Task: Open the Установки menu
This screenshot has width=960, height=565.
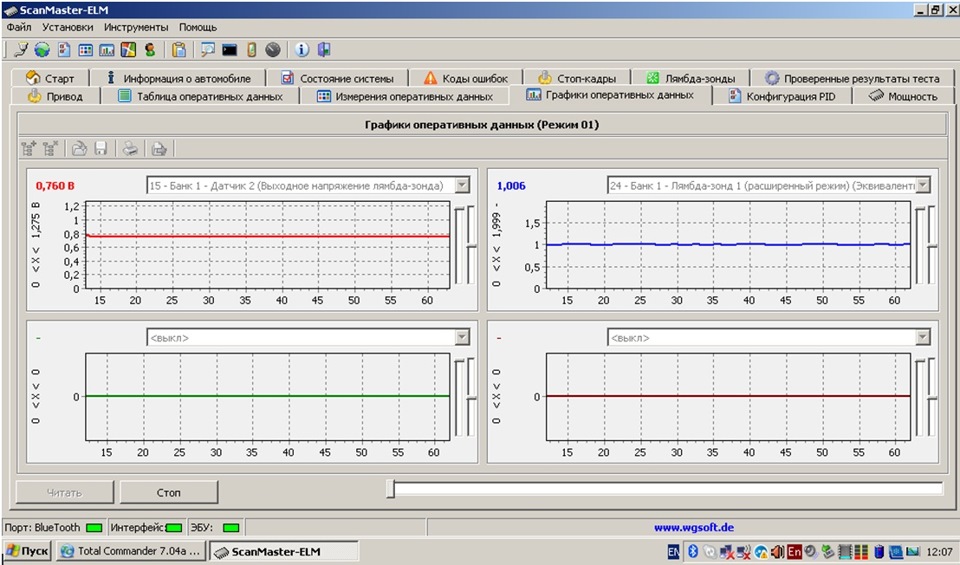Action: tap(67, 28)
